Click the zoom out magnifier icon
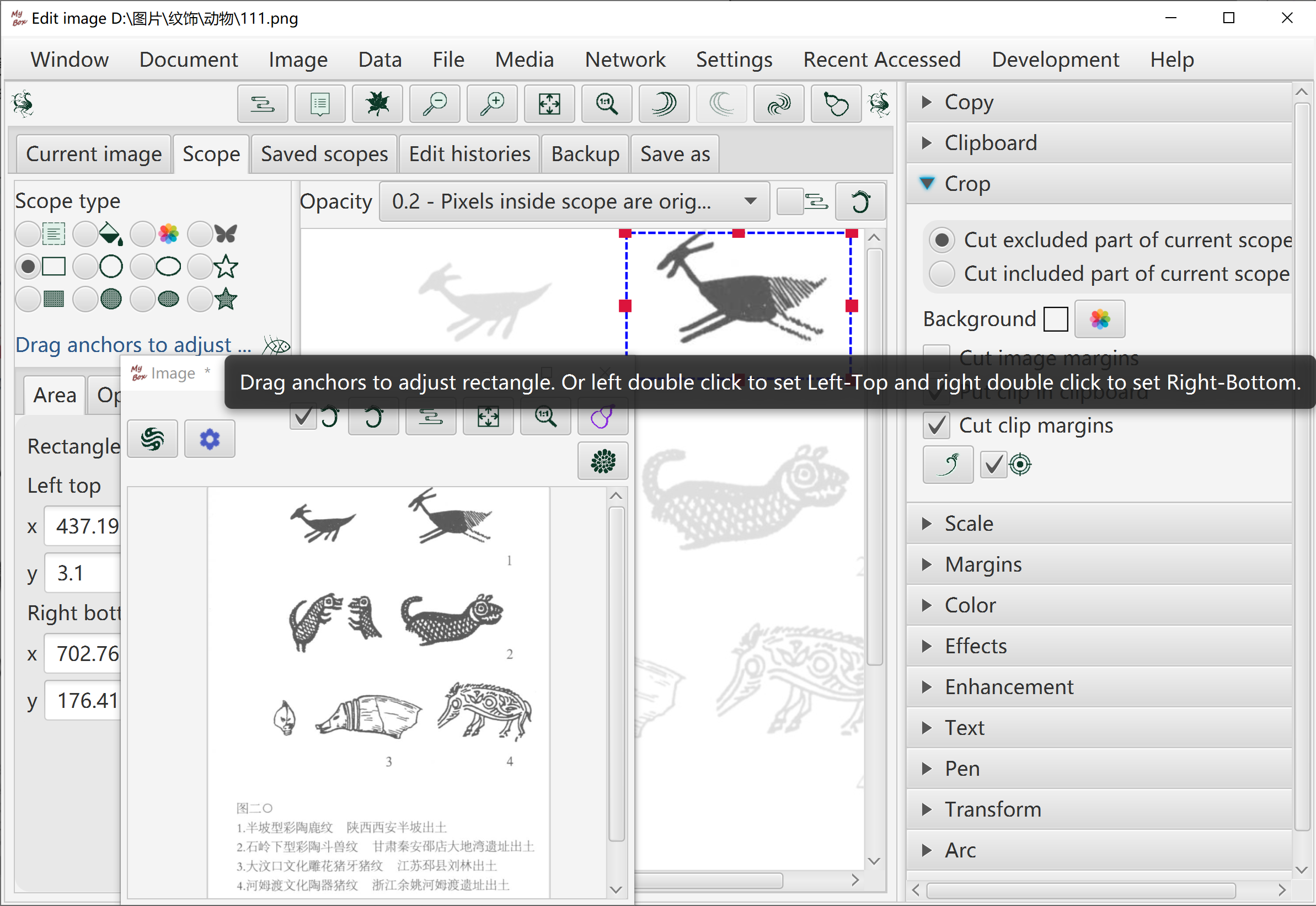This screenshot has width=1316, height=906. click(435, 104)
